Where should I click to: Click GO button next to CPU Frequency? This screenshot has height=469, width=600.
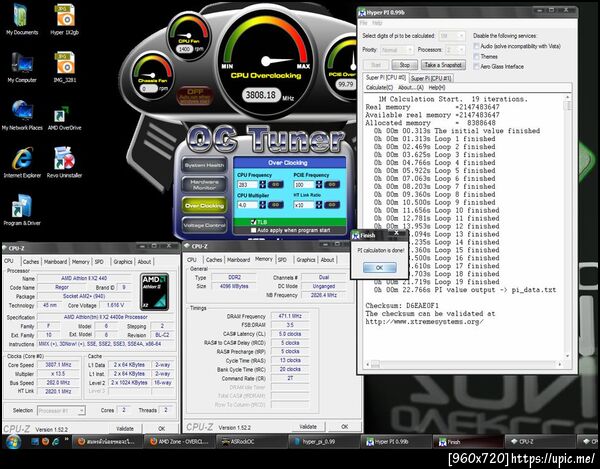[275, 184]
